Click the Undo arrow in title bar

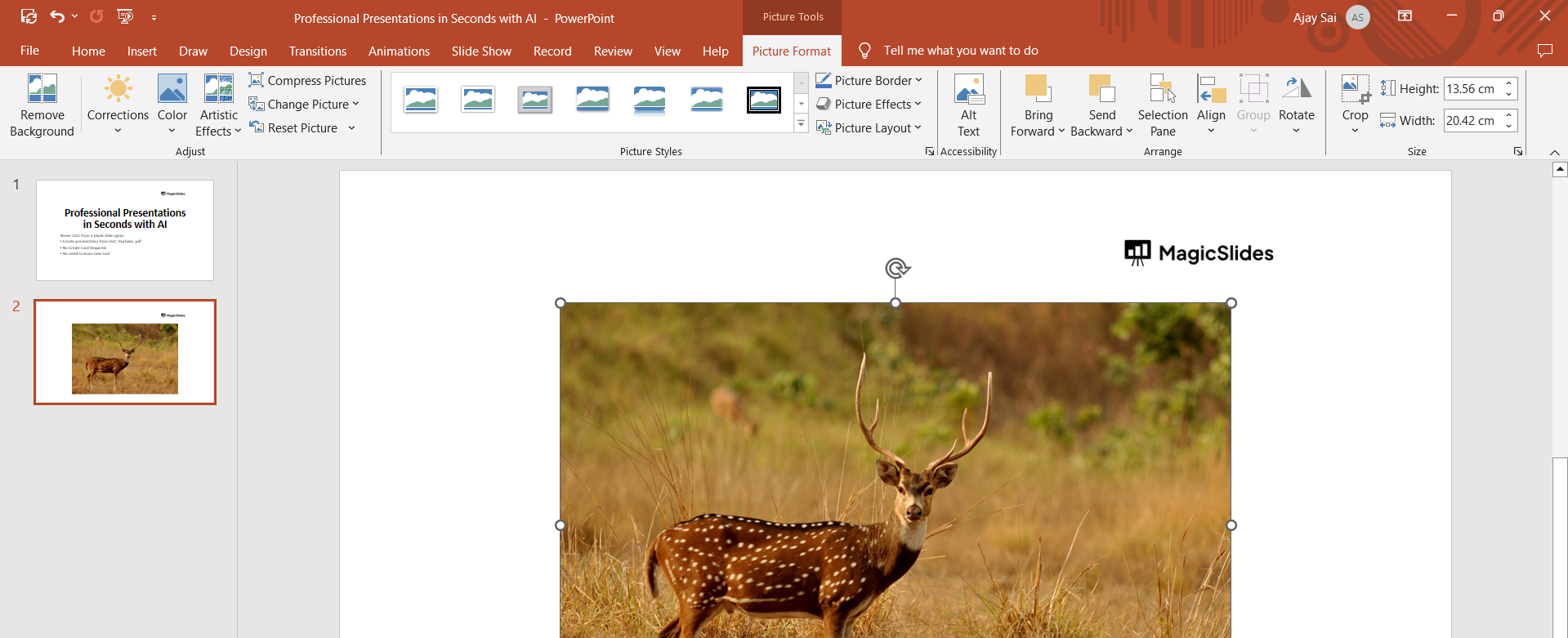point(57,16)
